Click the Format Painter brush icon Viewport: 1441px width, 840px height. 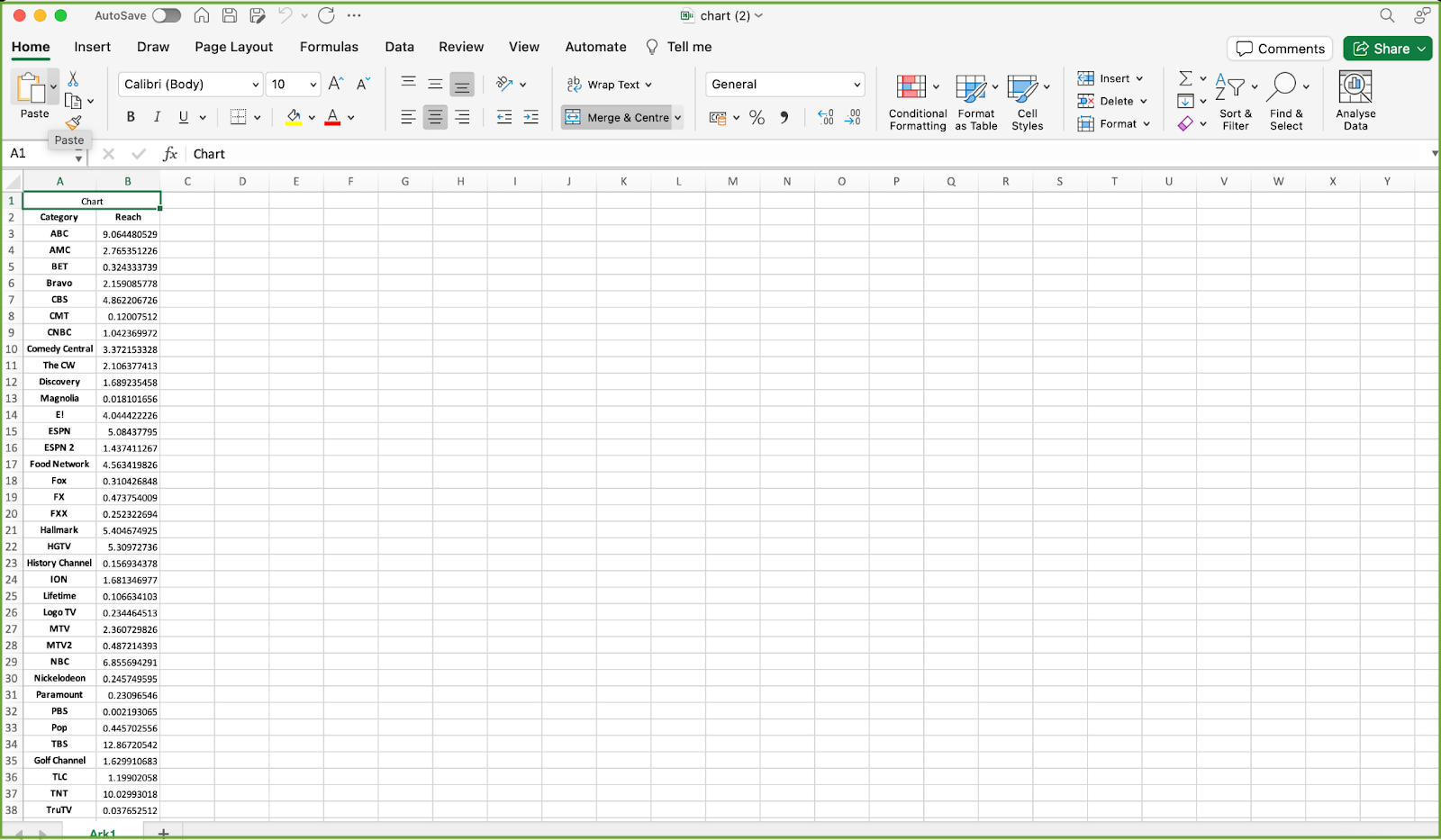pyautogui.click(x=74, y=122)
